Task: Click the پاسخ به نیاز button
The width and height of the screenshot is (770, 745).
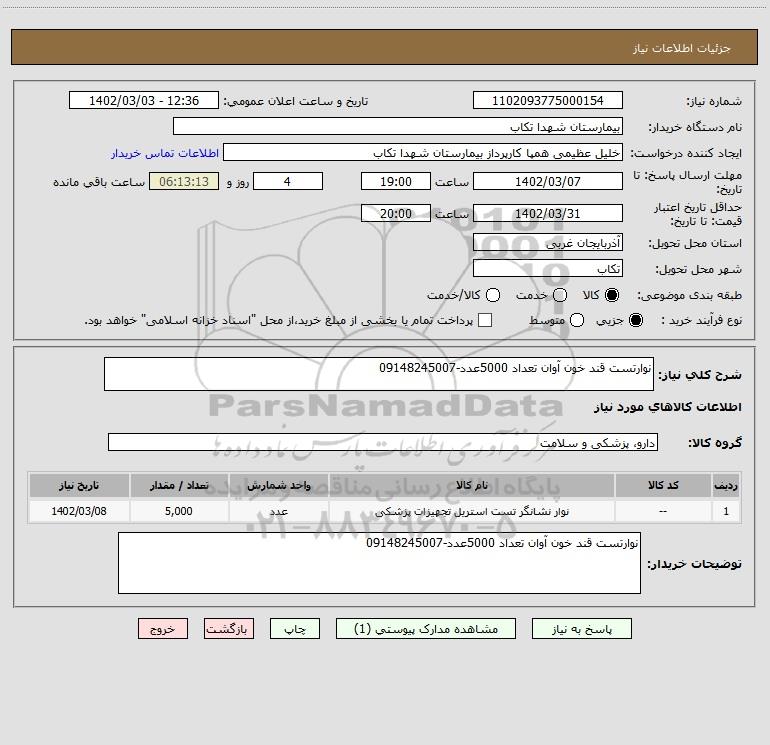Action: point(581,629)
